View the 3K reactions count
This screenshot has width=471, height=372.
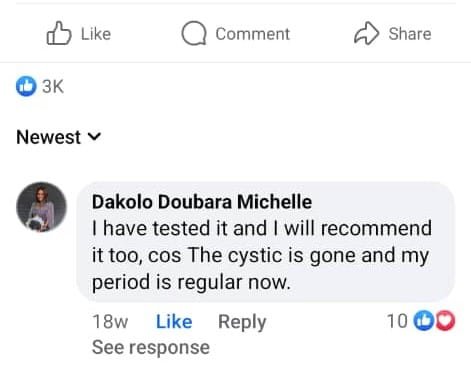click(x=53, y=87)
